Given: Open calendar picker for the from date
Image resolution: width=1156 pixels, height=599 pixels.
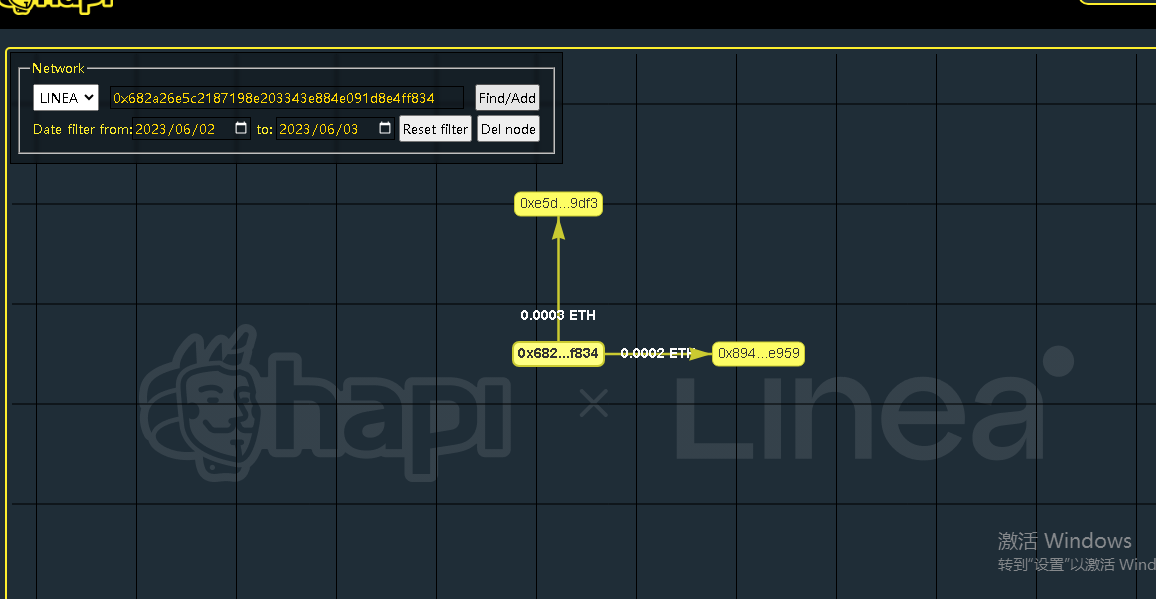Looking at the screenshot, I should (x=241, y=128).
